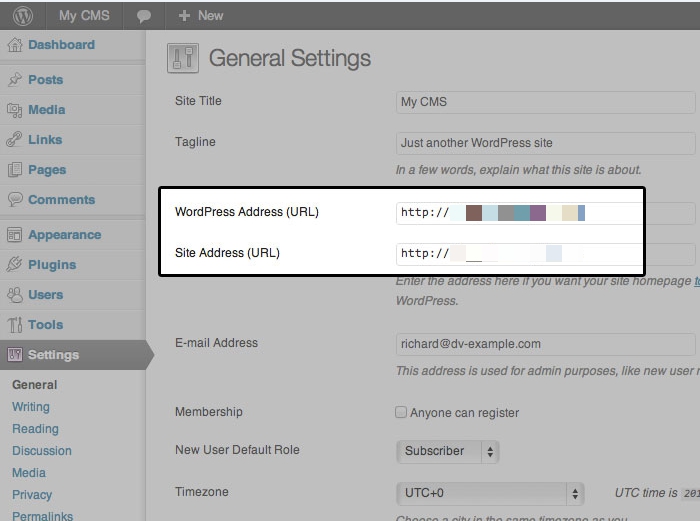Go to Writing settings submenu

31,407
